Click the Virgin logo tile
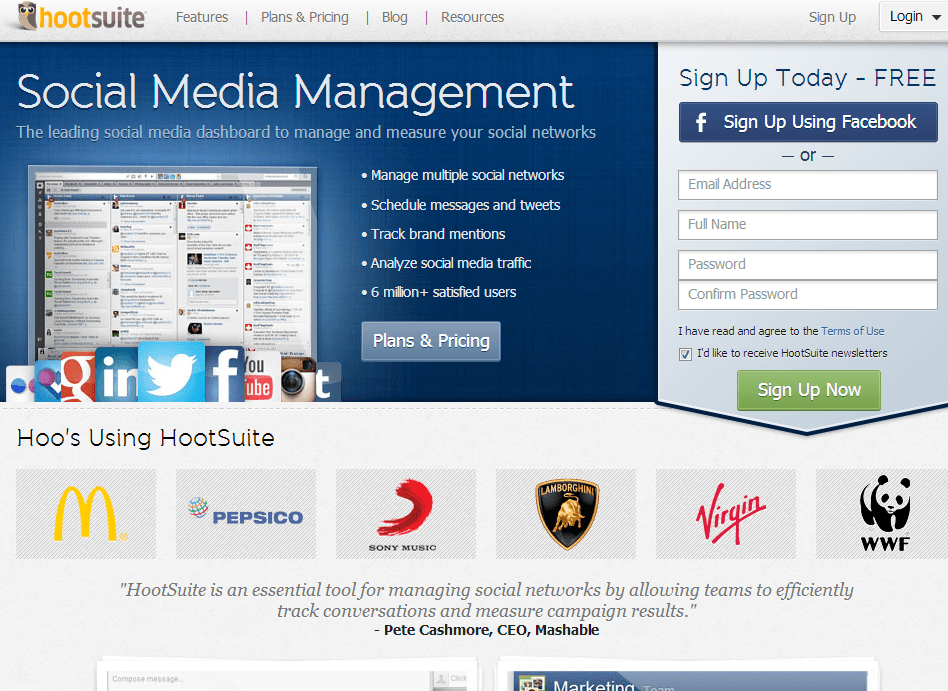Screen dimensions: 948x691 (726, 514)
